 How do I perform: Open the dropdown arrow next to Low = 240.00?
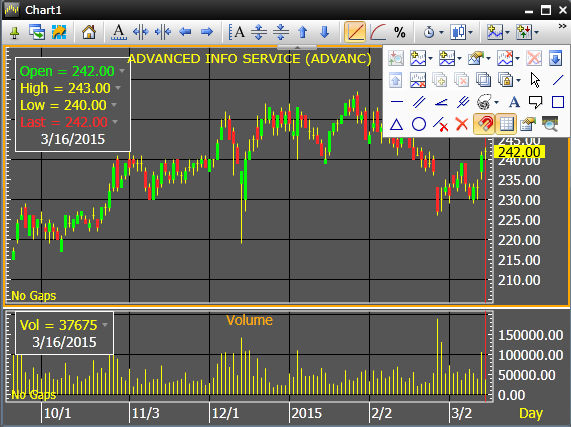click(114, 105)
